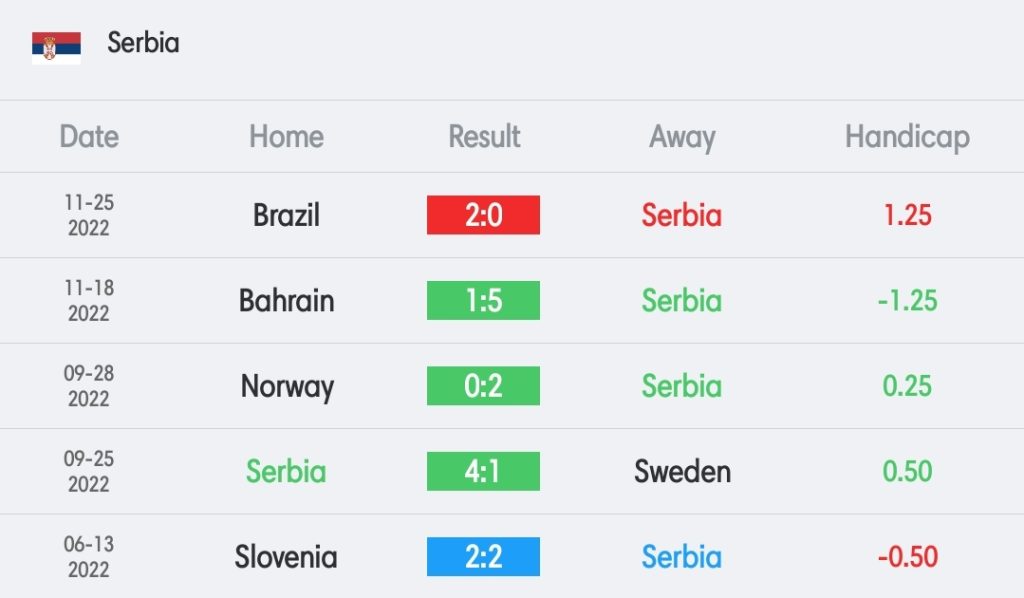Select the Away column header
This screenshot has height=598, width=1024.
[x=682, y=138]
